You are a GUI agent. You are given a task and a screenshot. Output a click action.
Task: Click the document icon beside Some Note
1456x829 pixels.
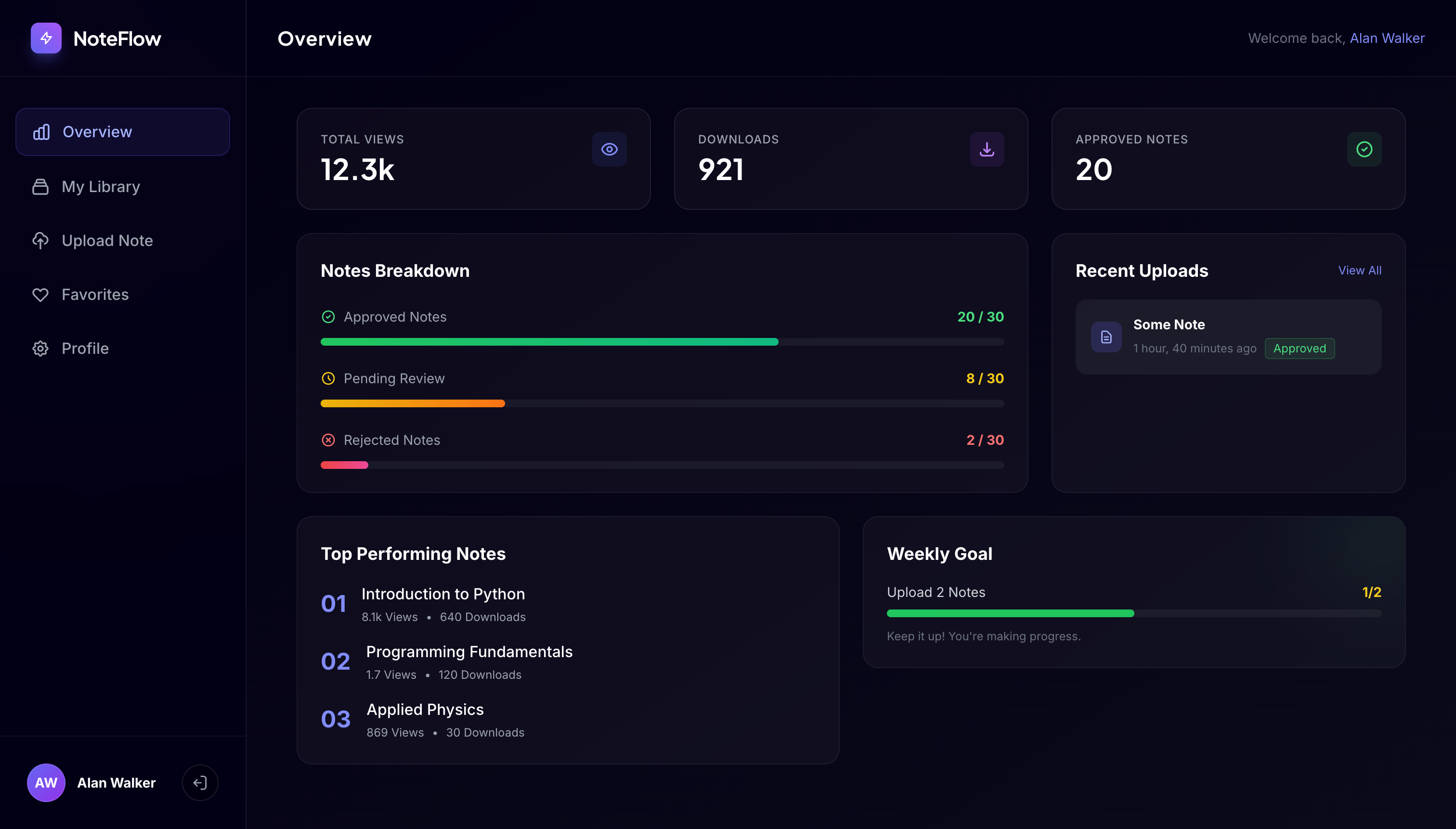point(1106,337)
